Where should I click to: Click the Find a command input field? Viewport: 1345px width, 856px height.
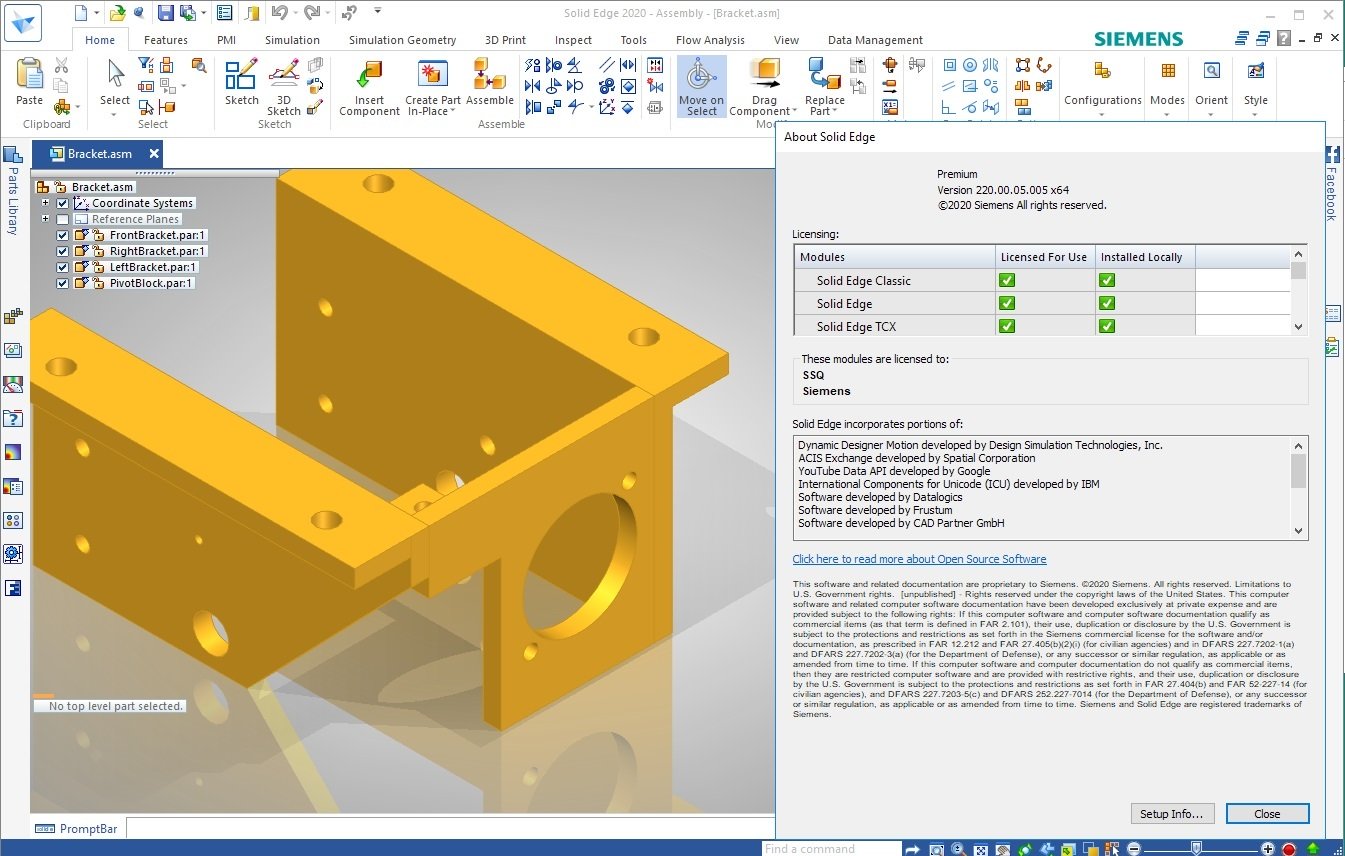(830, 849)
